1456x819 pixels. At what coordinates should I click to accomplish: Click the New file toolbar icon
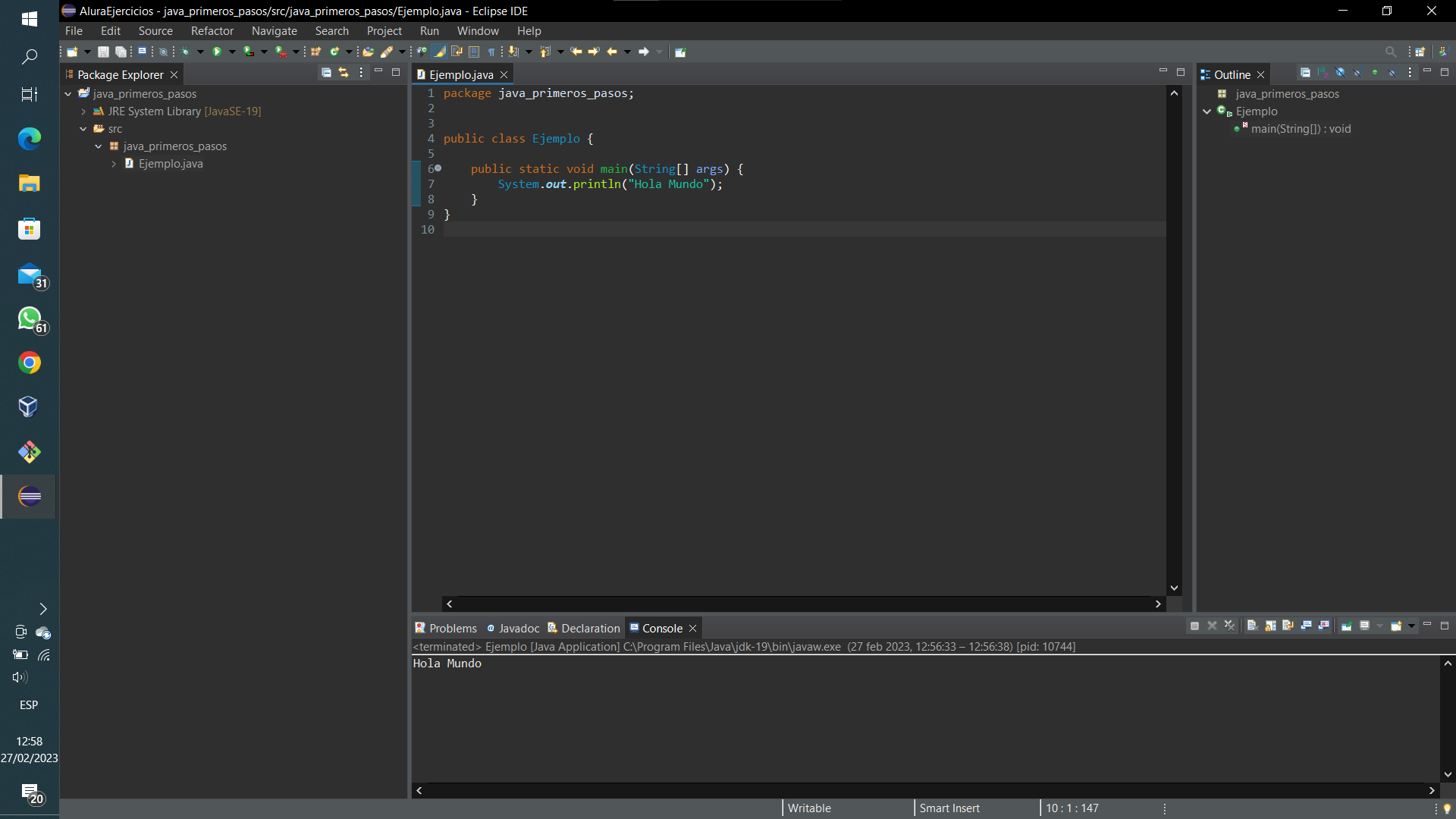(72, 52)
